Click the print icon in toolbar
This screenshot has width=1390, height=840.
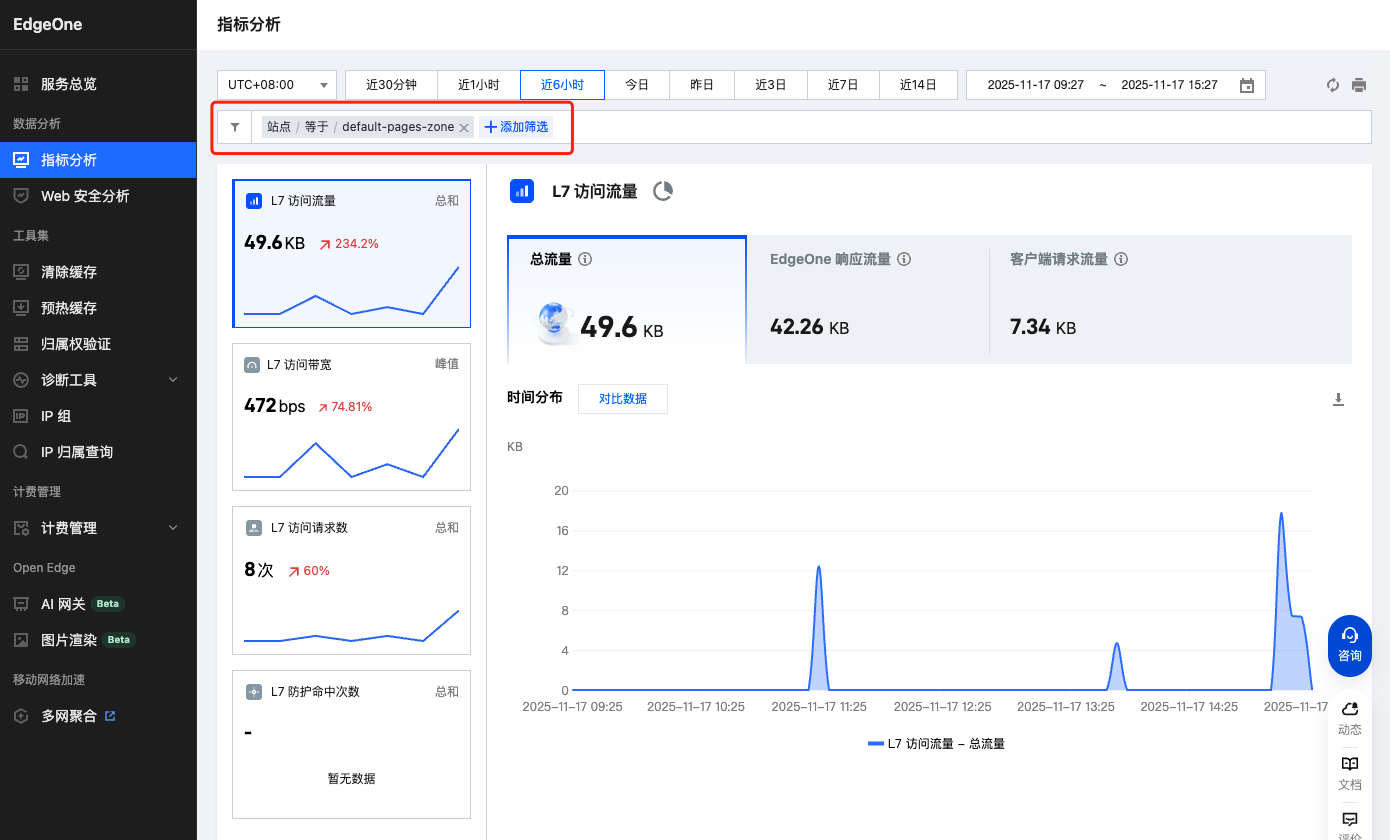click(1359, 85)
